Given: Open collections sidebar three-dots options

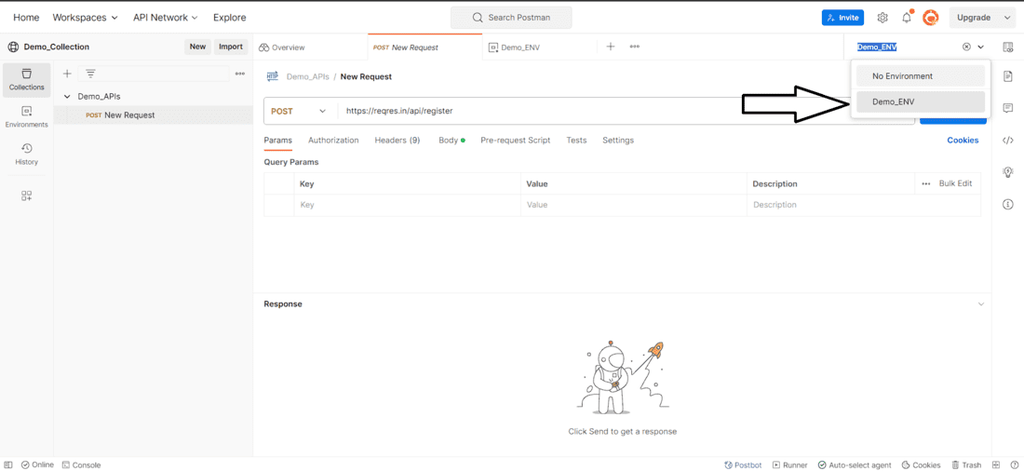Looking at the screenshot, I should 240,74.
